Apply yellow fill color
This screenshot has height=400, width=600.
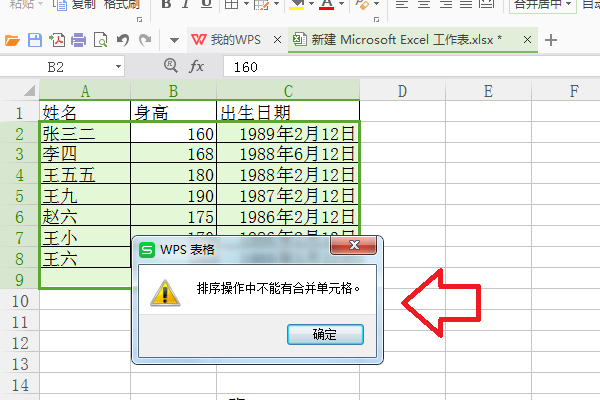pyautogui.click(x=297, y=4)
